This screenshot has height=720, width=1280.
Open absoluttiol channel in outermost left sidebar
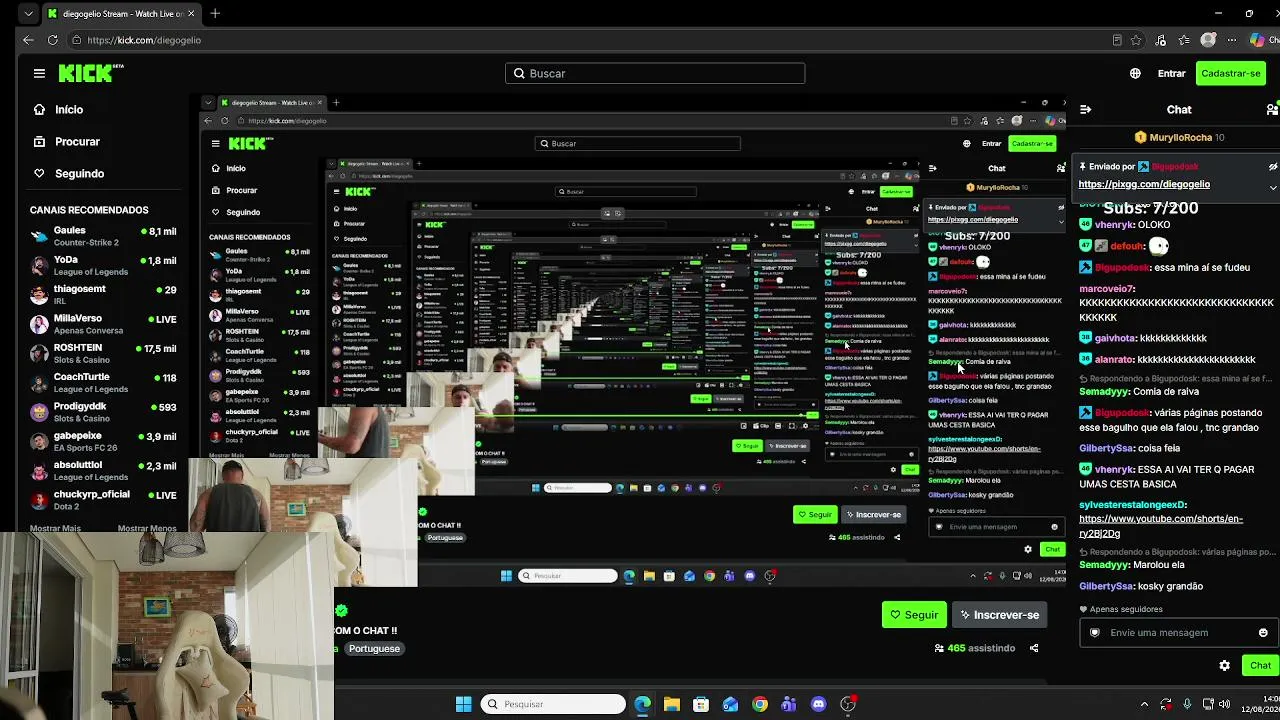coord(103,470)
